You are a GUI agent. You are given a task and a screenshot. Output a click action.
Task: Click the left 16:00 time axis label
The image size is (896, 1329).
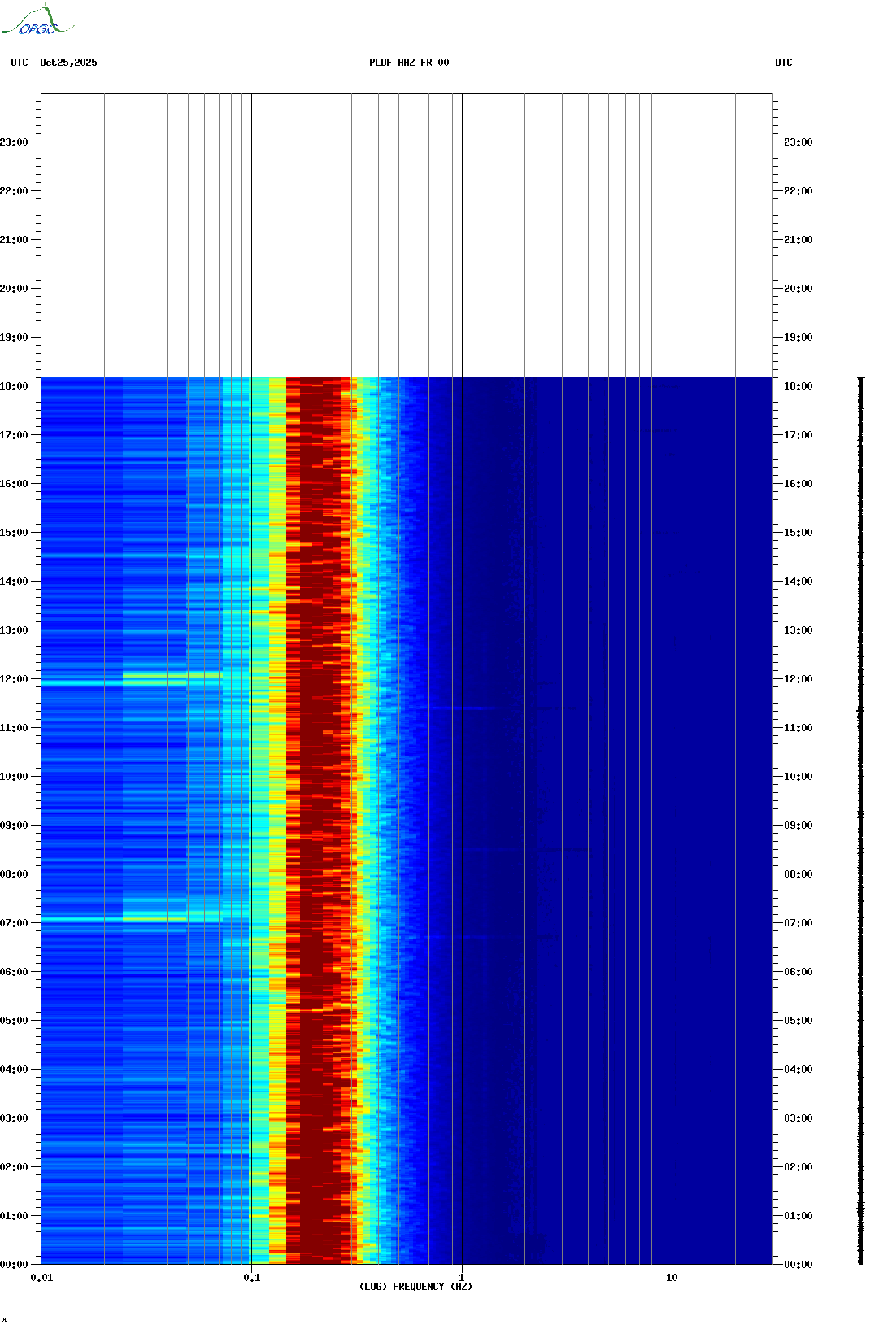(14, 484)
